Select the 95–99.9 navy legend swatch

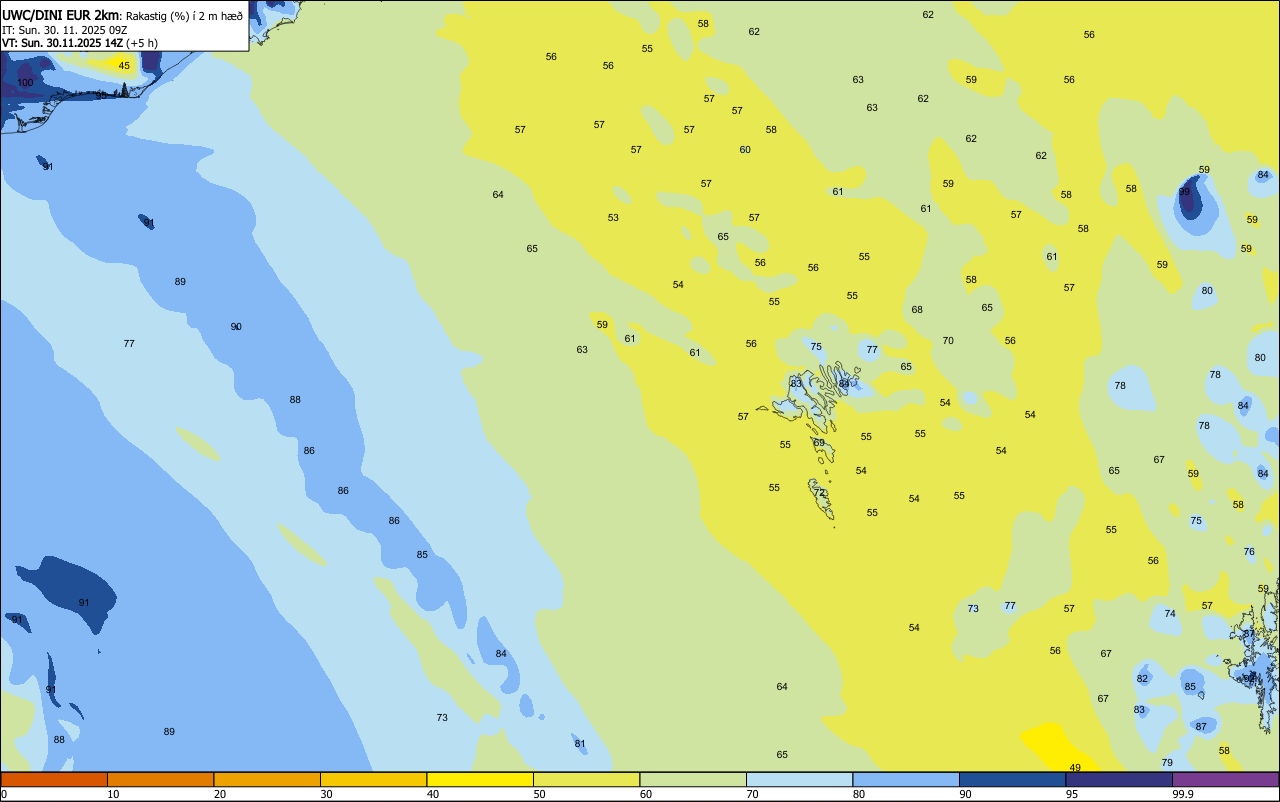(x=1119, y=779)
